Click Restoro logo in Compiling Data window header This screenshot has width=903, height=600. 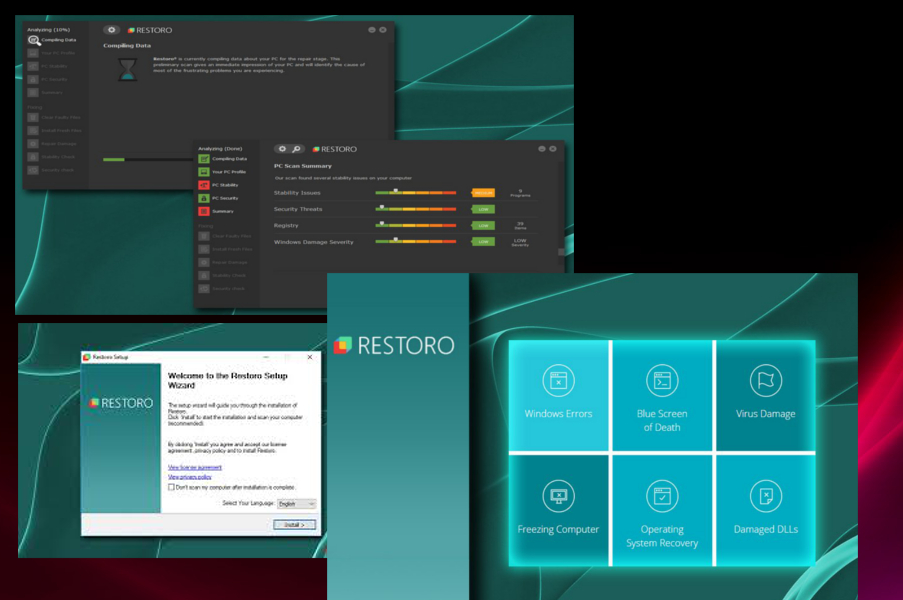click(150, 30)
